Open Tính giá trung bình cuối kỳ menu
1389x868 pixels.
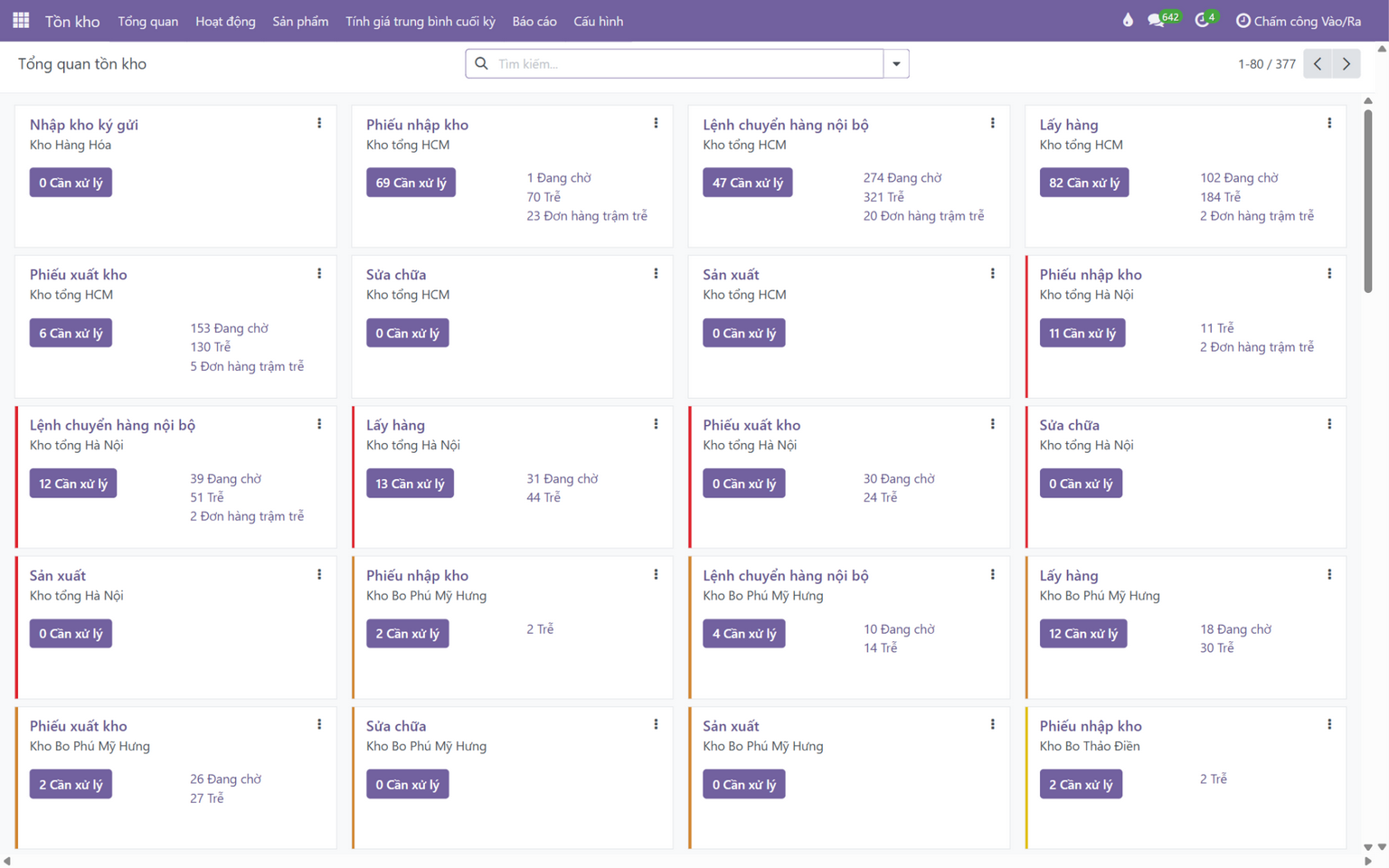click(420, 21)
